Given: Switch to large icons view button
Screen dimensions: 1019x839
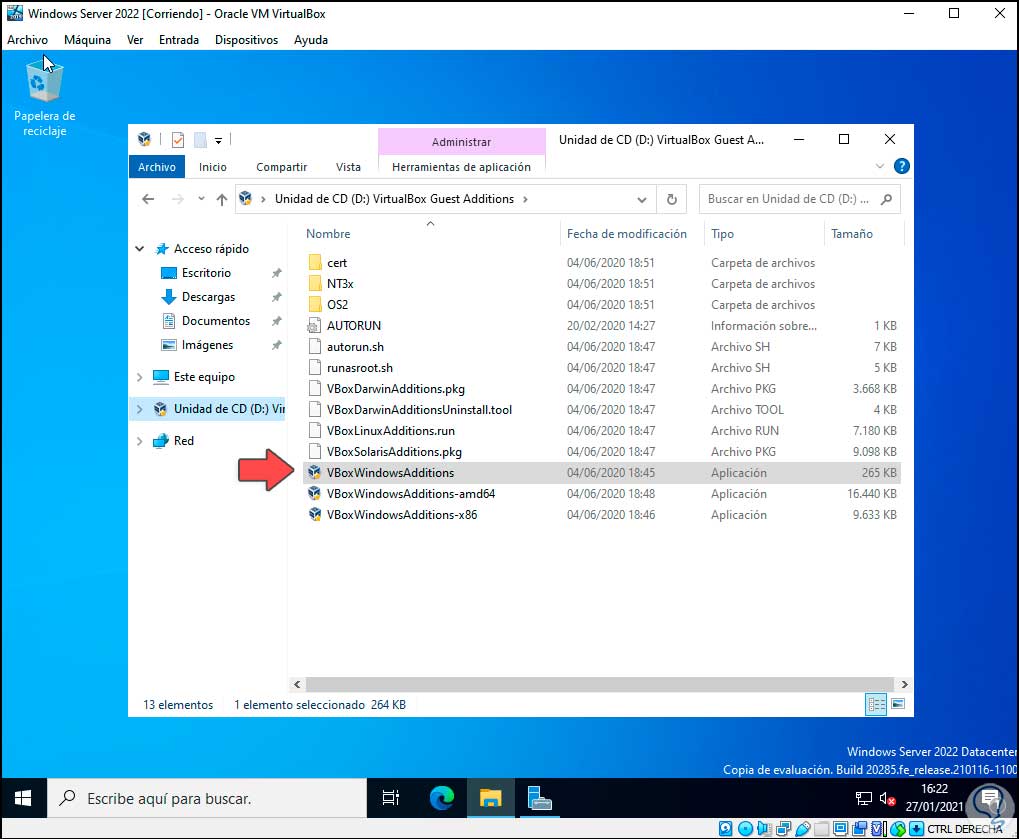Looking at the screenshot, I should tap(898, 704).
